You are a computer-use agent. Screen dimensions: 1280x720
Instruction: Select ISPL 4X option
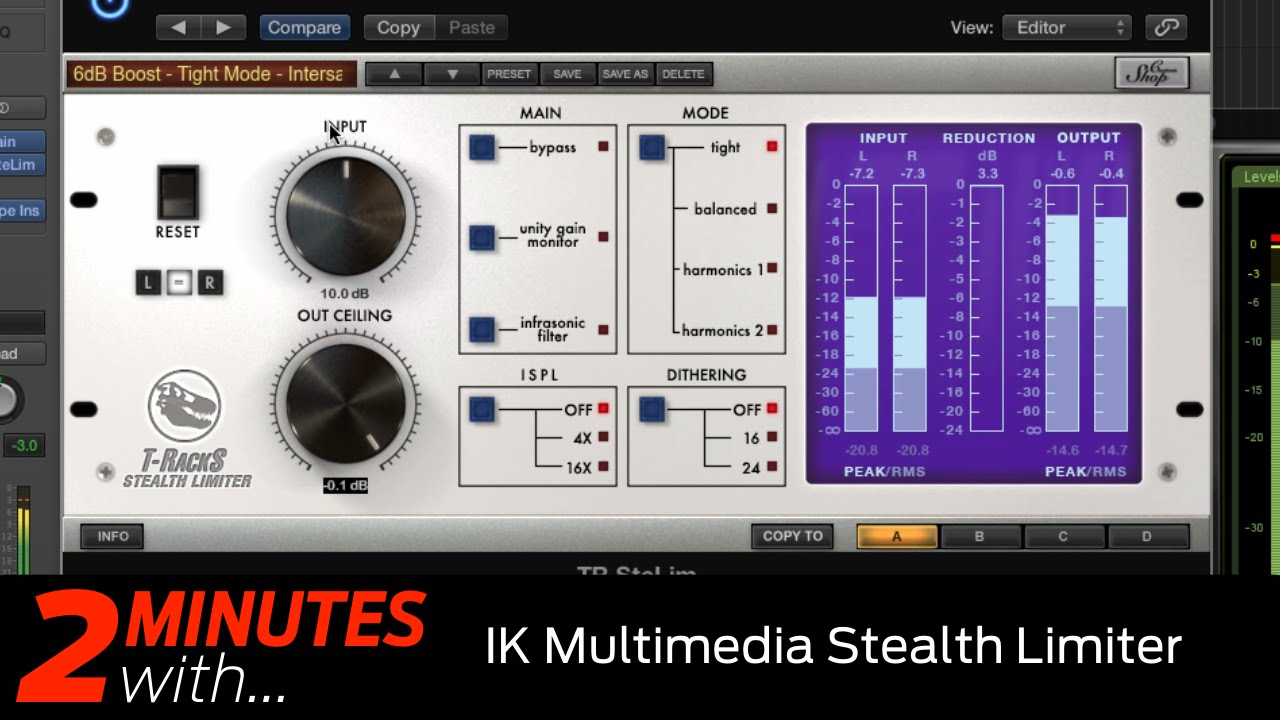click(x=603, y=438)
